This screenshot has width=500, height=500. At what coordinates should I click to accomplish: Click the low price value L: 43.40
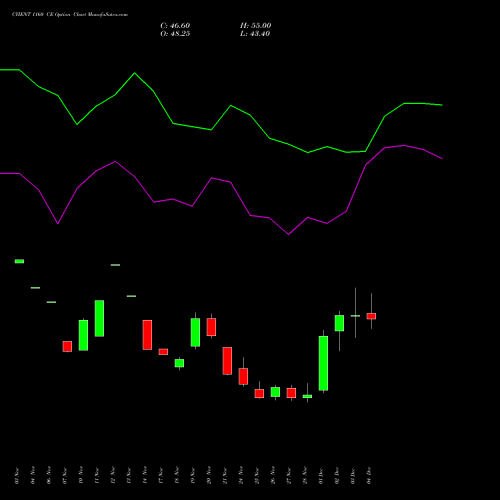click(255, 34)
